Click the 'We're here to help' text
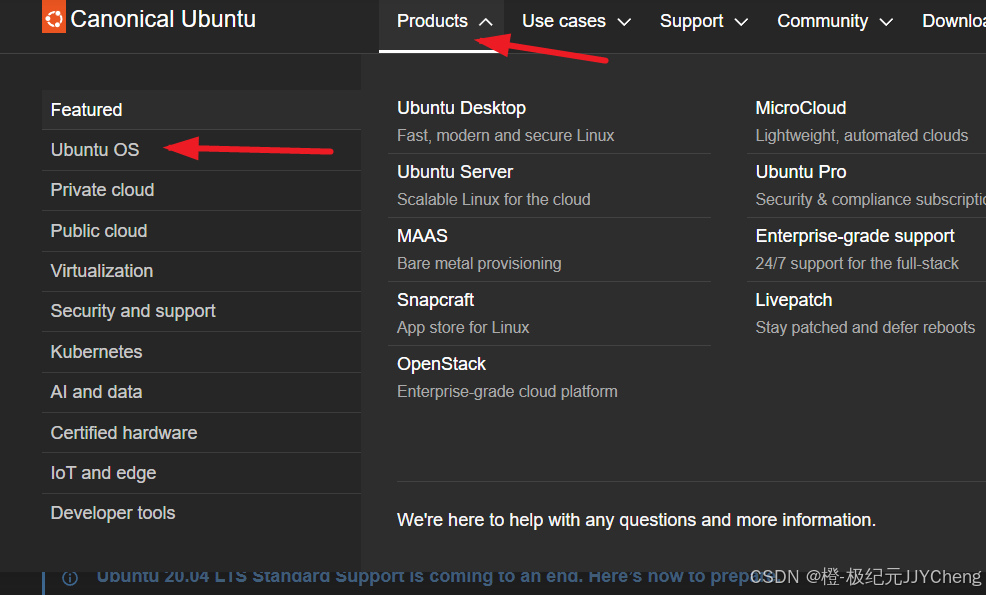 click(x=636, y=520)
